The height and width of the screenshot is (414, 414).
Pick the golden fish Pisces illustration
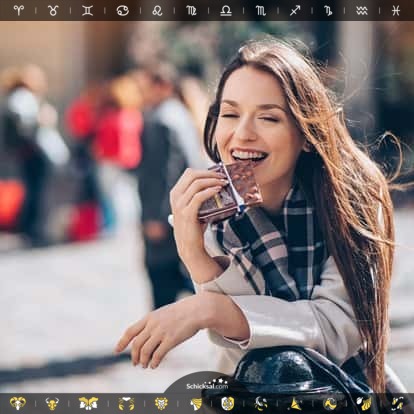click(x=397, y=404)
